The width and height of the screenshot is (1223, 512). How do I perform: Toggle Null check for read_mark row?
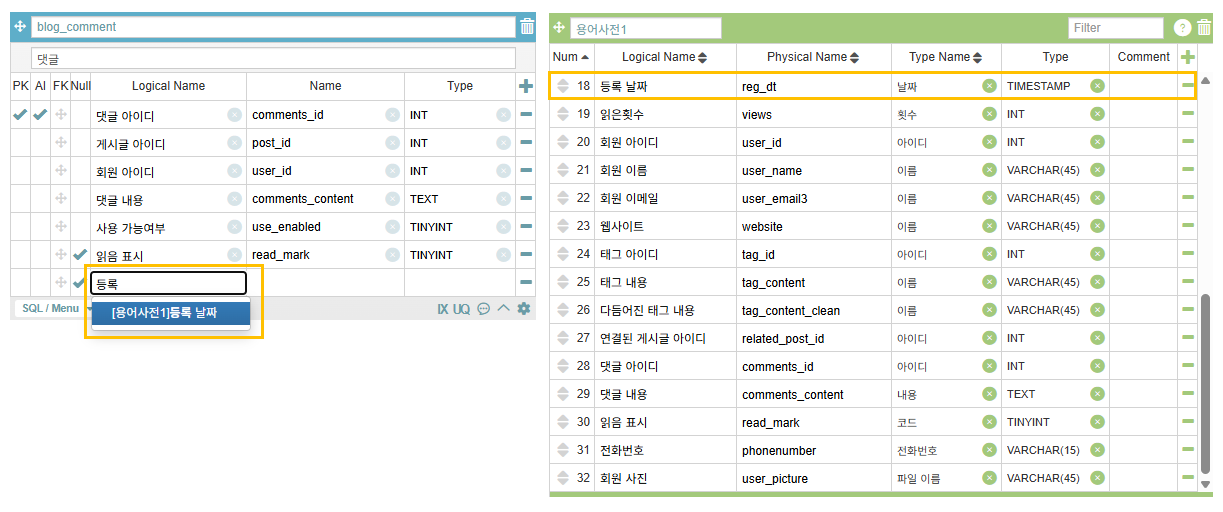80,255
